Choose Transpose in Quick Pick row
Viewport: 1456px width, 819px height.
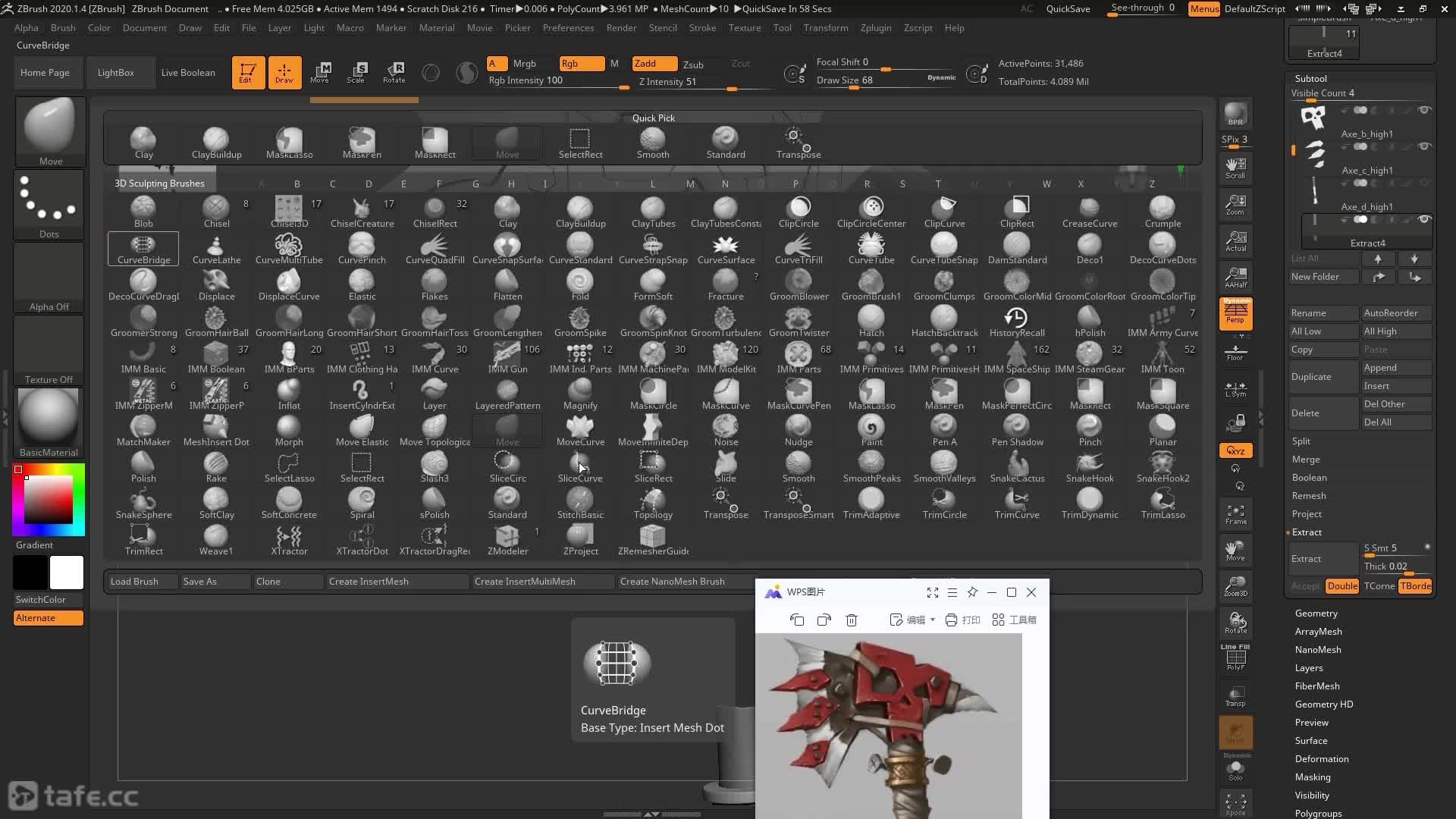[x=799, y=143]
